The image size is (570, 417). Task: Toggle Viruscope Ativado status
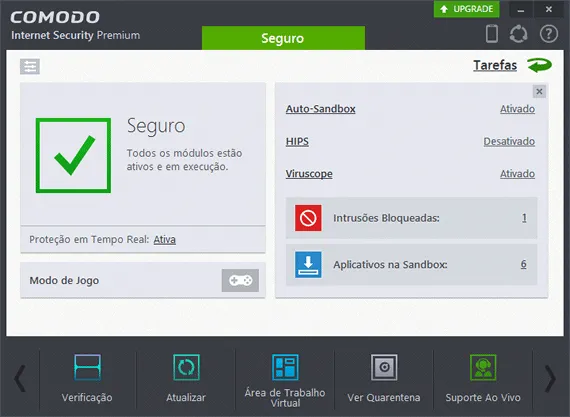click(x=517, y=174)
